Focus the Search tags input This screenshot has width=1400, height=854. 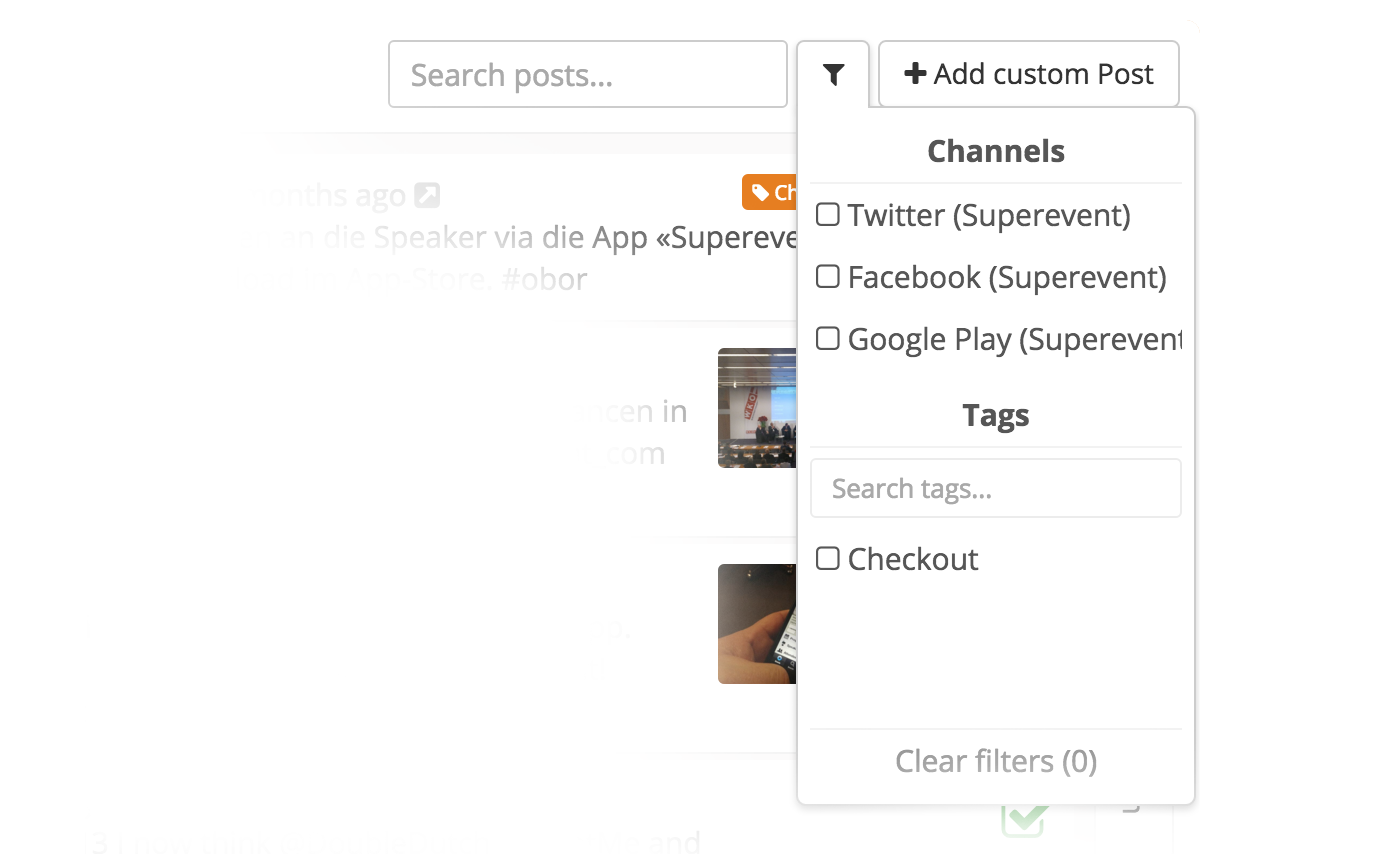click(x=996, y=488)
